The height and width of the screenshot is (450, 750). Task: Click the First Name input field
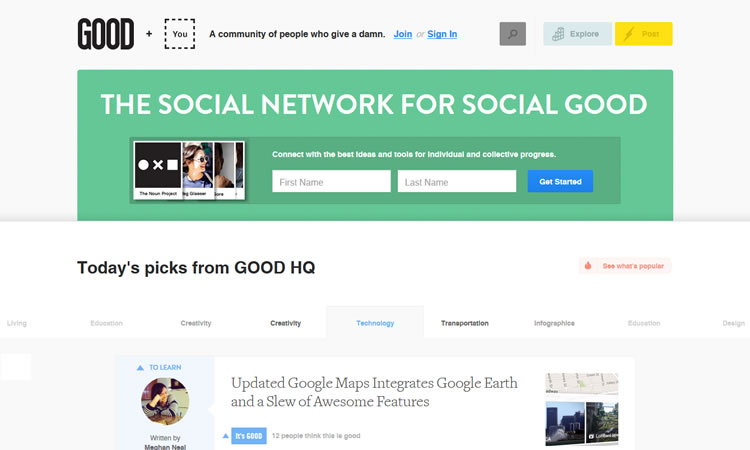point(331,182)
